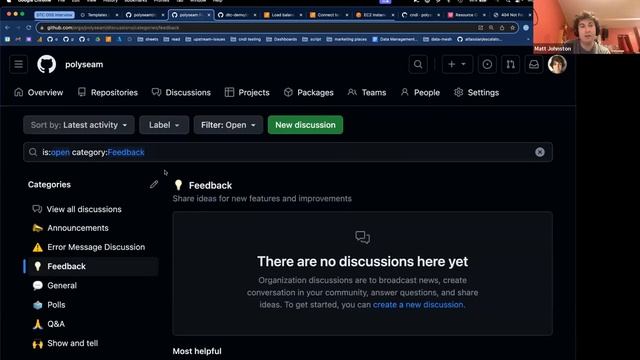Click the GitHub Octocat logo
640x360 pixels.
[x=47, y=64]
